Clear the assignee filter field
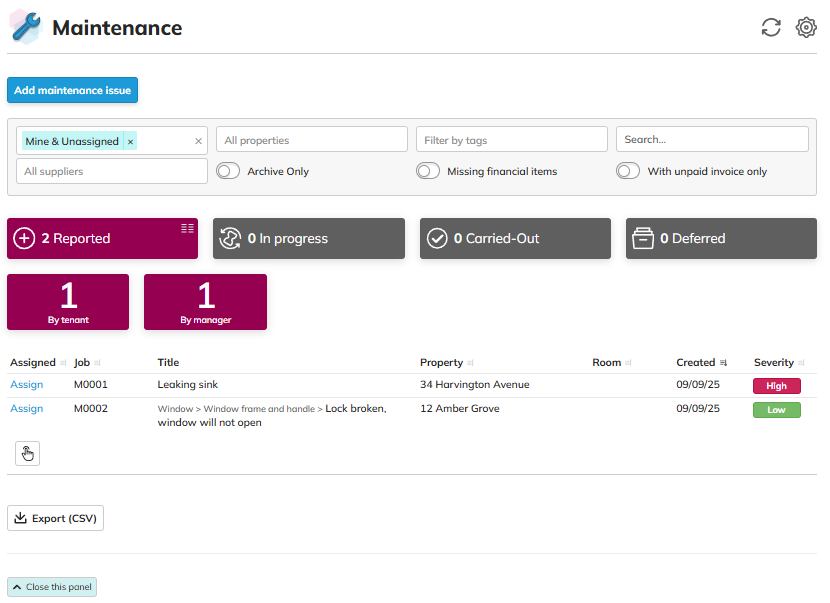Viewport: 830px width, 603px height. tap(198, 141)
